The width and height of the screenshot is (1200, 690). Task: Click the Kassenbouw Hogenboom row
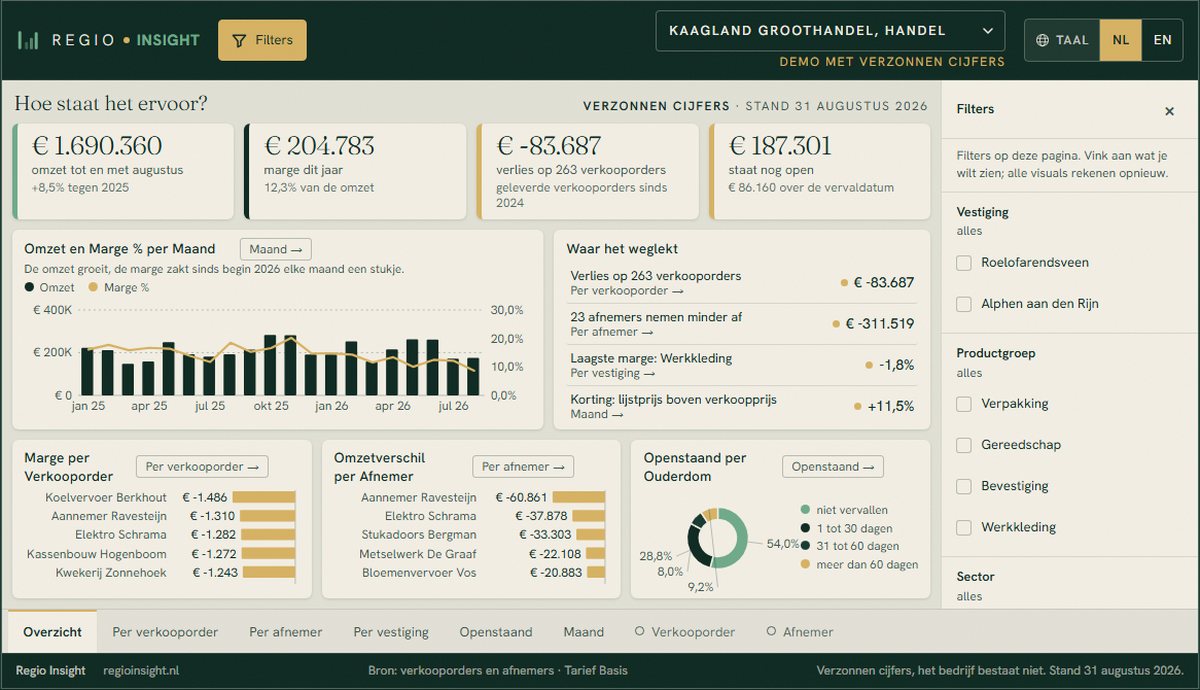tap(161, 554)
